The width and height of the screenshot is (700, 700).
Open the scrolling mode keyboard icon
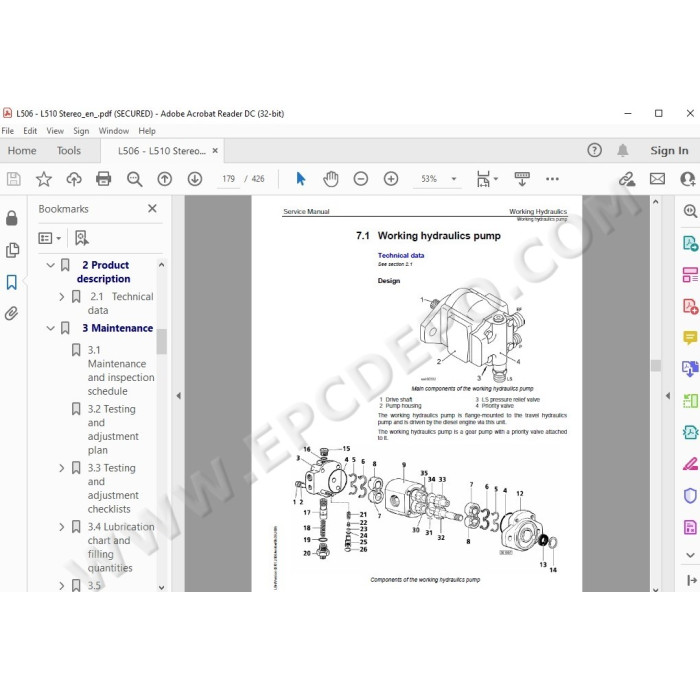522,179
